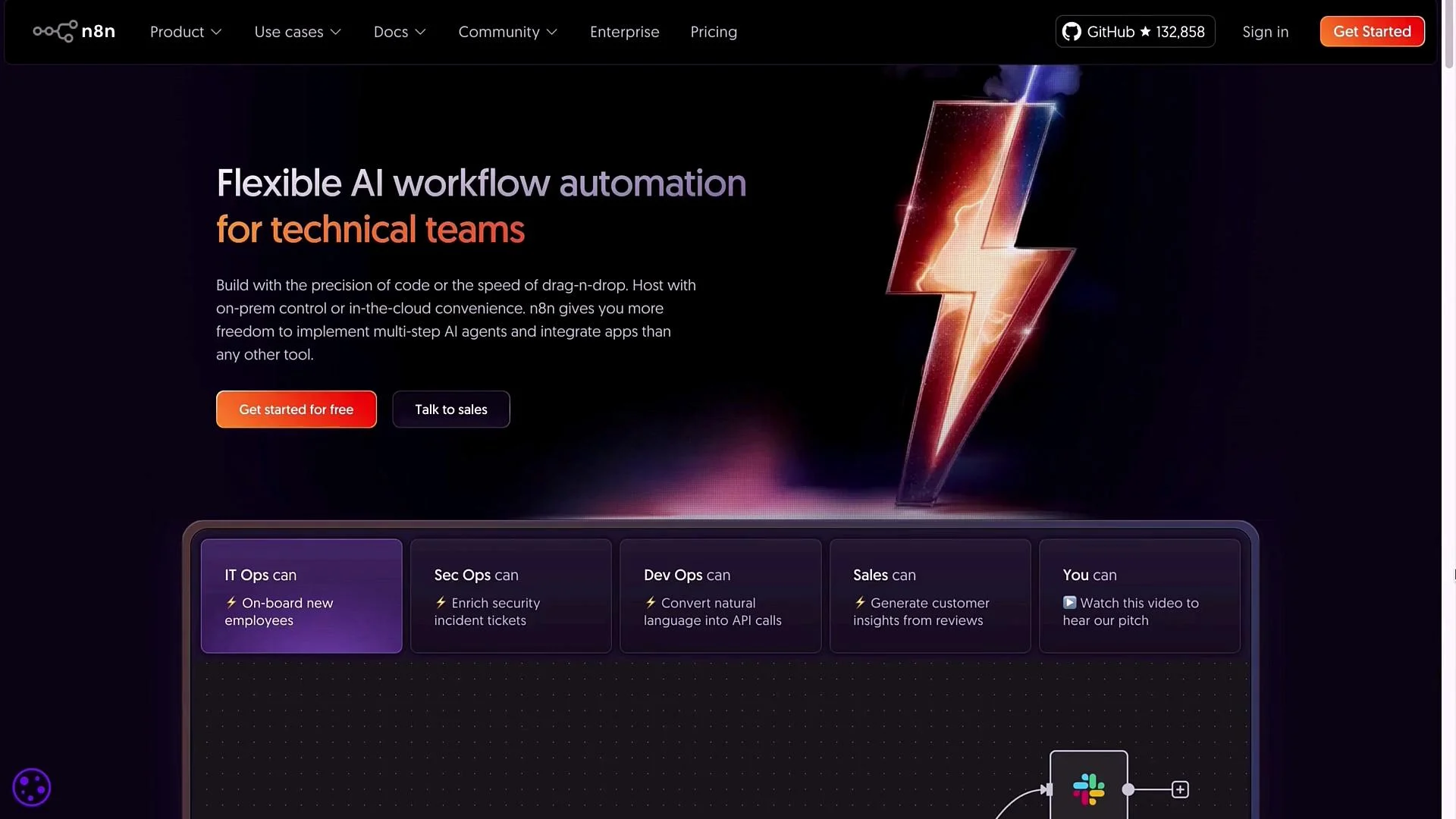Select the IT Ops can tab
The height and width of the screenshot is (819, 1456).
301,596
